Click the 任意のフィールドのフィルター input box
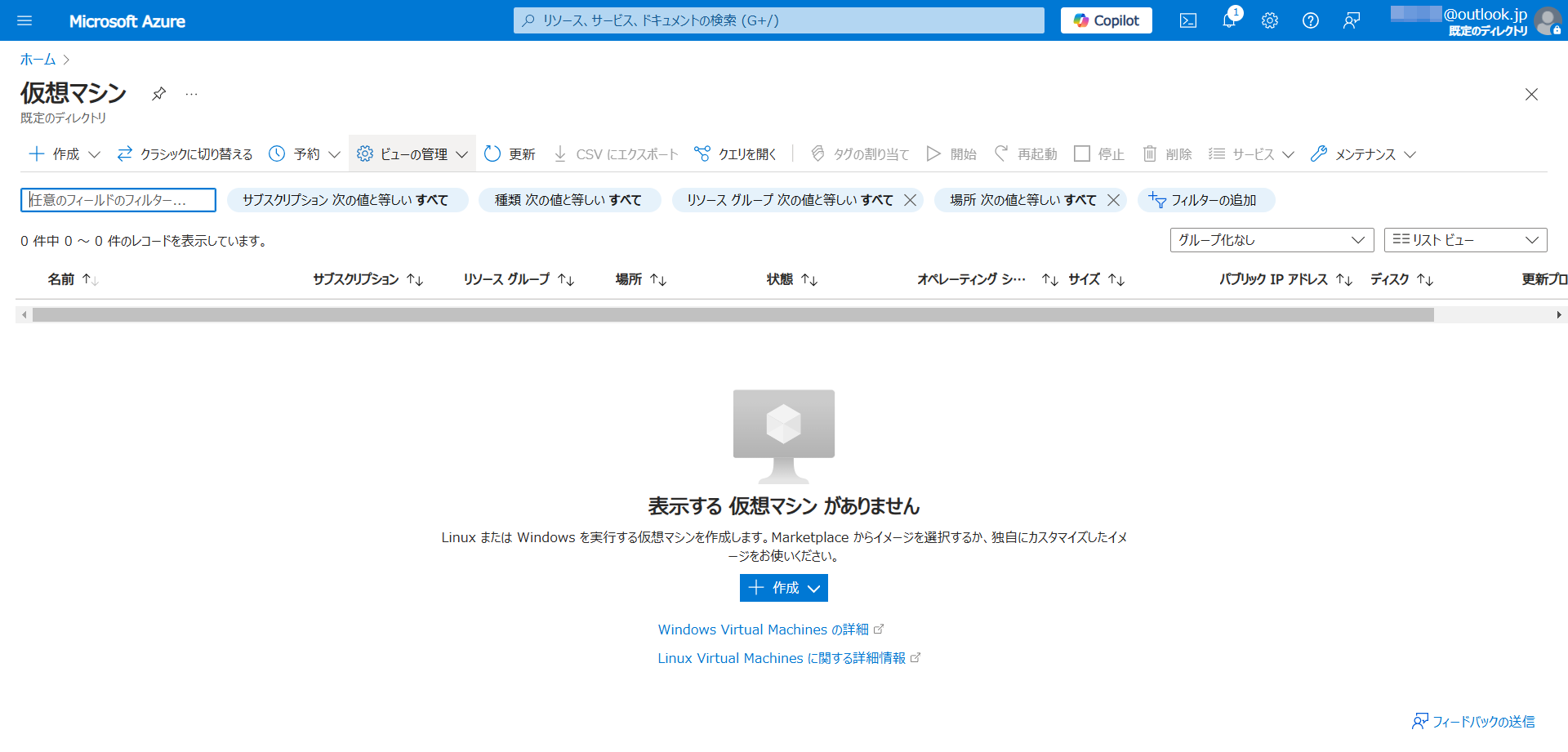This screenshot has height=752, width=1568. point(118,200)
